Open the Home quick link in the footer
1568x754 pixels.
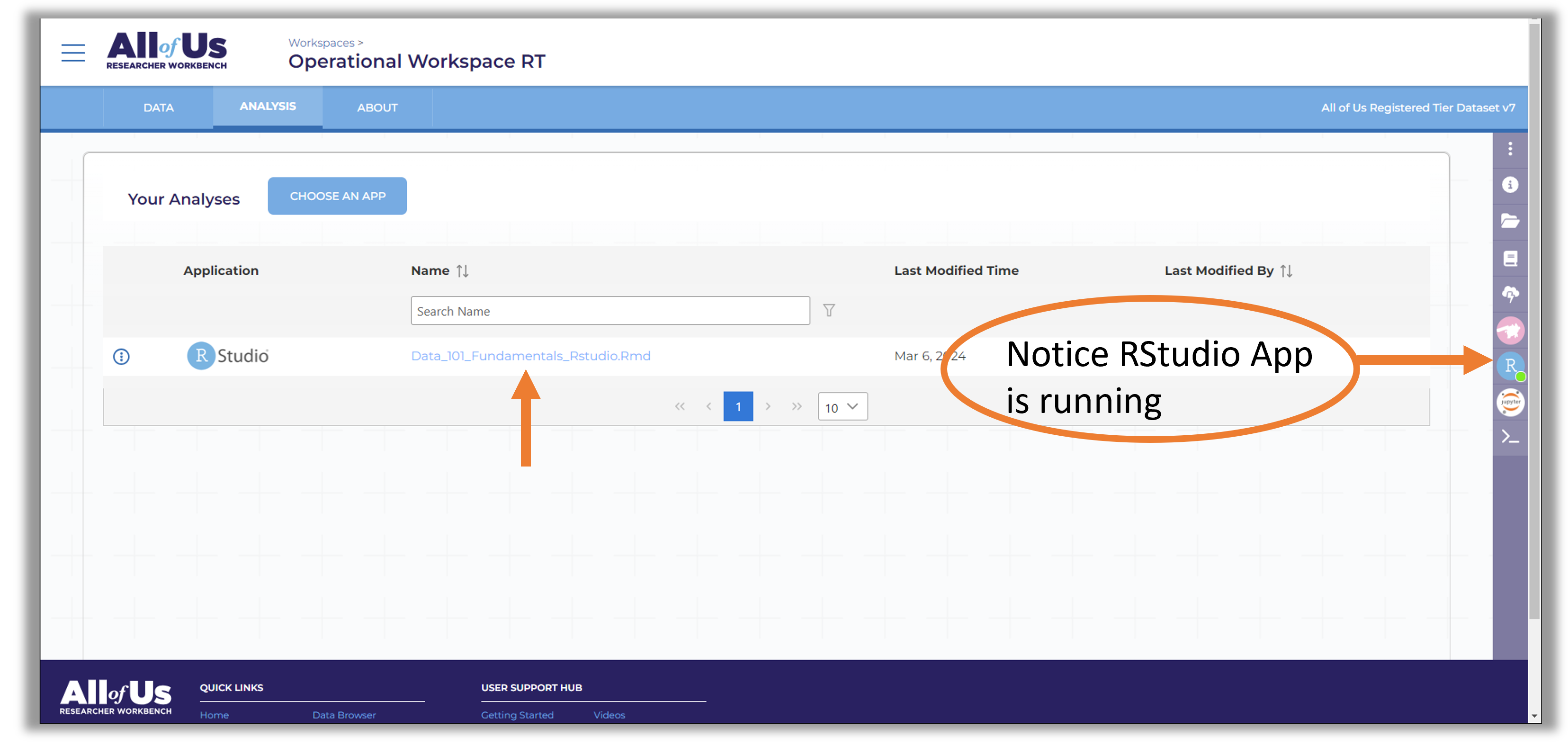pyautogui.click(x=214, y=714)
